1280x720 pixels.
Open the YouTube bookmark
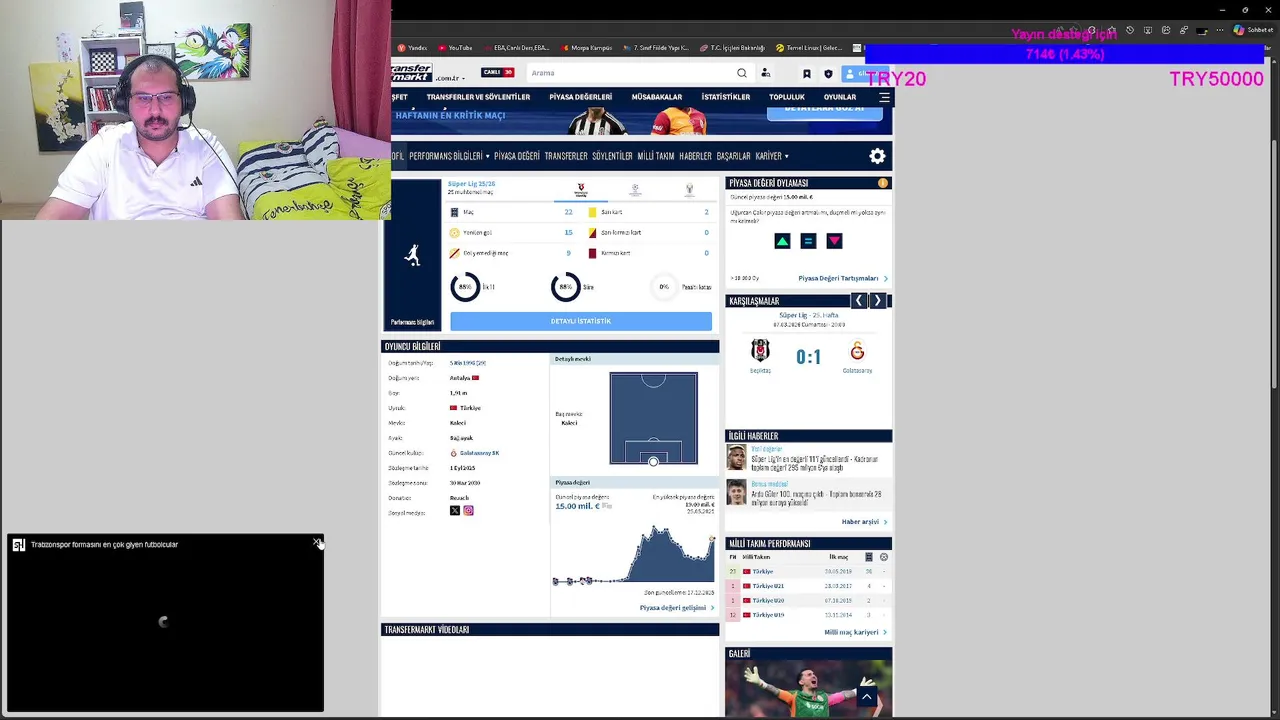pos(455,48)
